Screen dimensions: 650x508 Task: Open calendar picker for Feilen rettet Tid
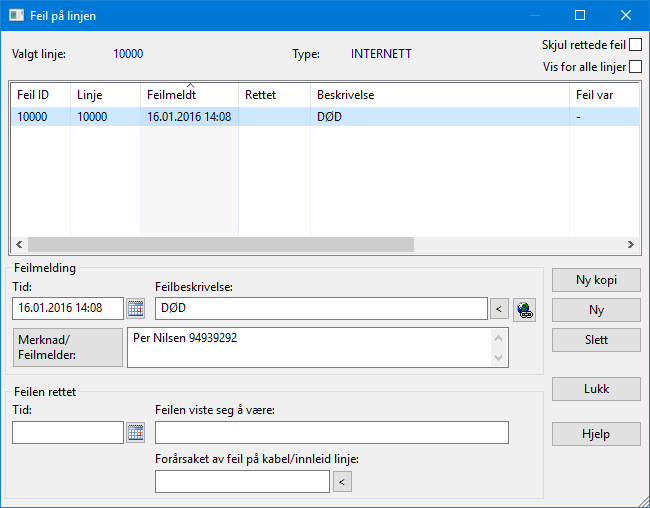point(136,433)
